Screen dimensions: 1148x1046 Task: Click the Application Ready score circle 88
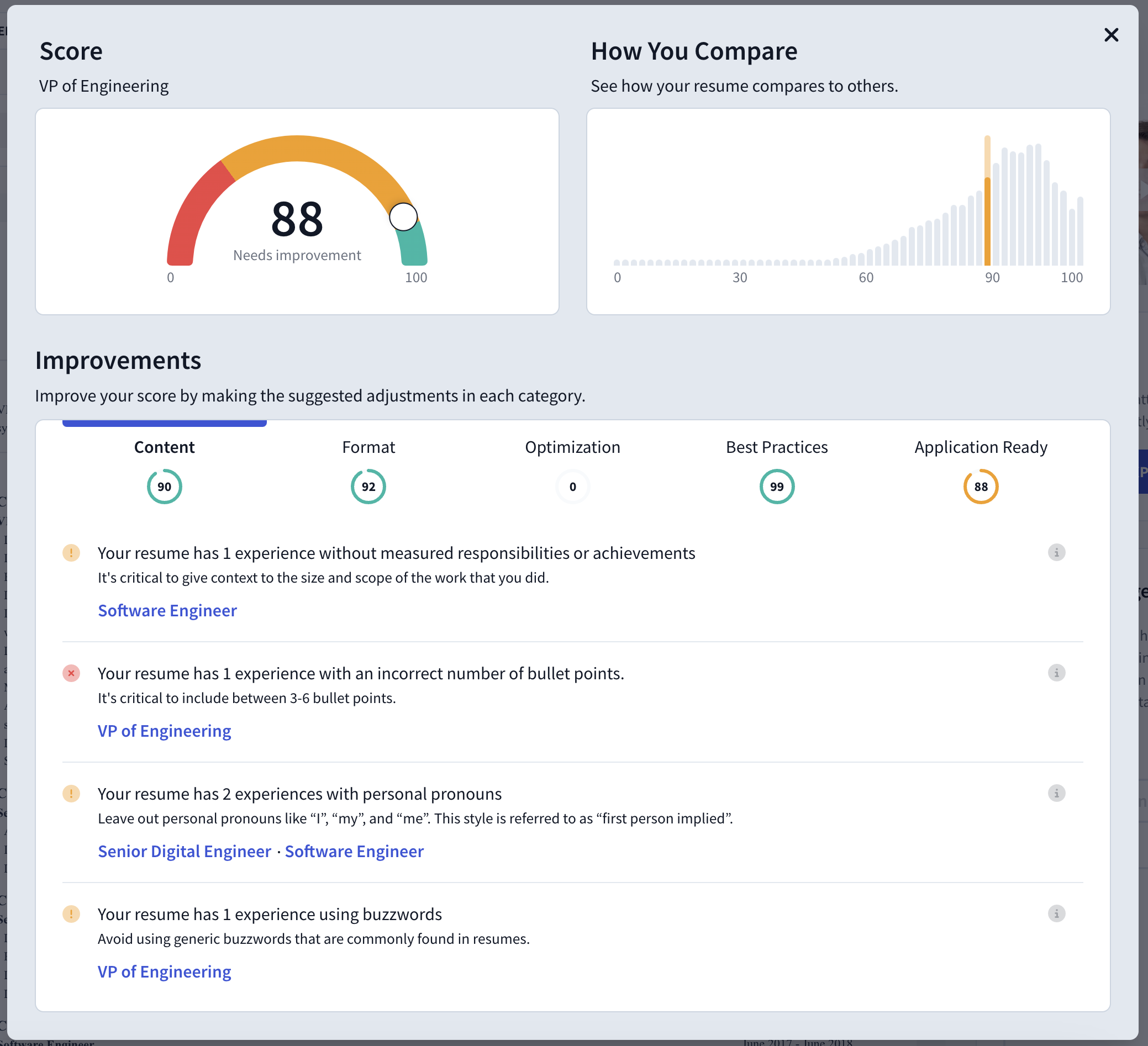point(981,486)
